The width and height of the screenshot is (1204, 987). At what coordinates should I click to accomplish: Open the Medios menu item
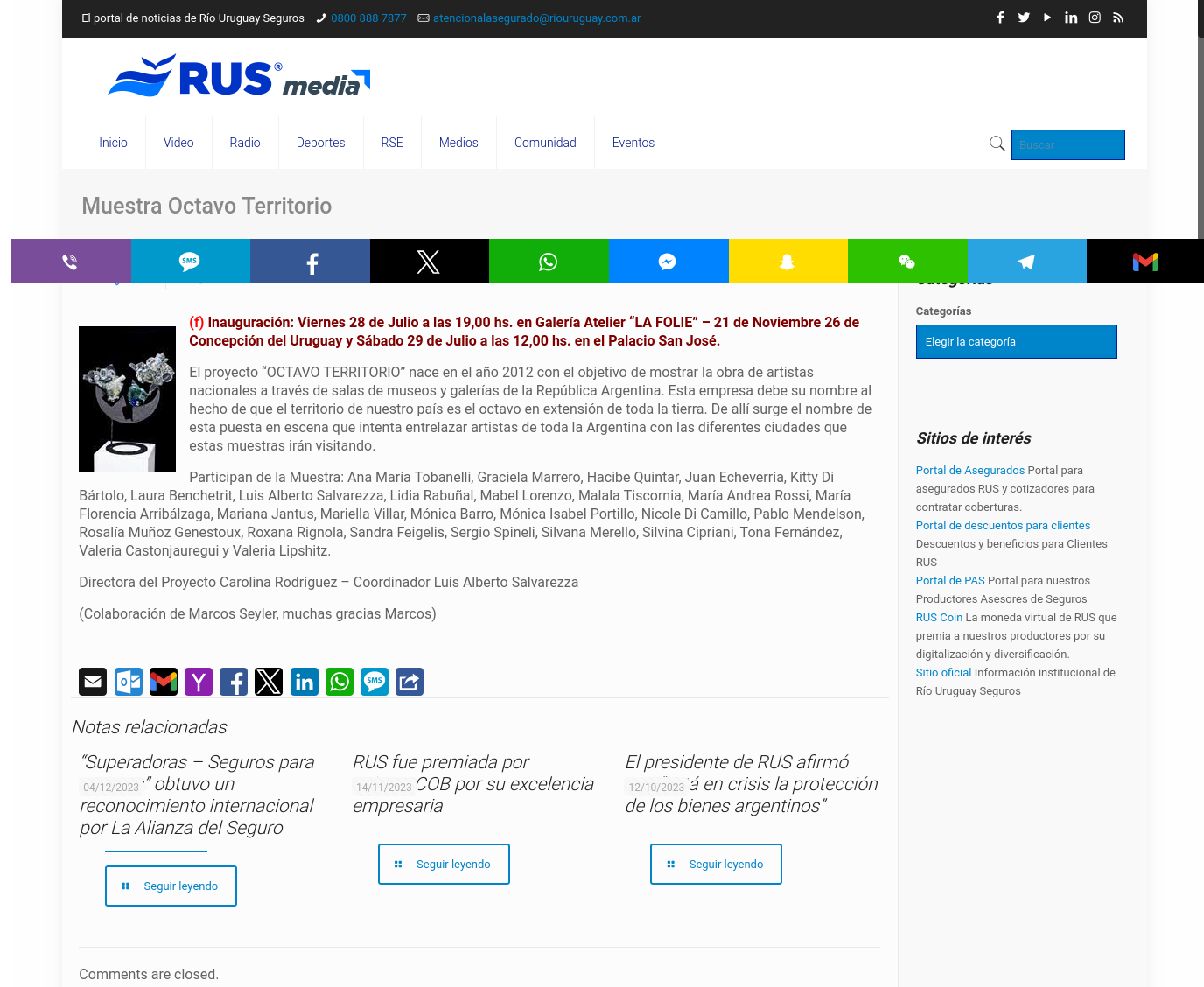(458, 143)
